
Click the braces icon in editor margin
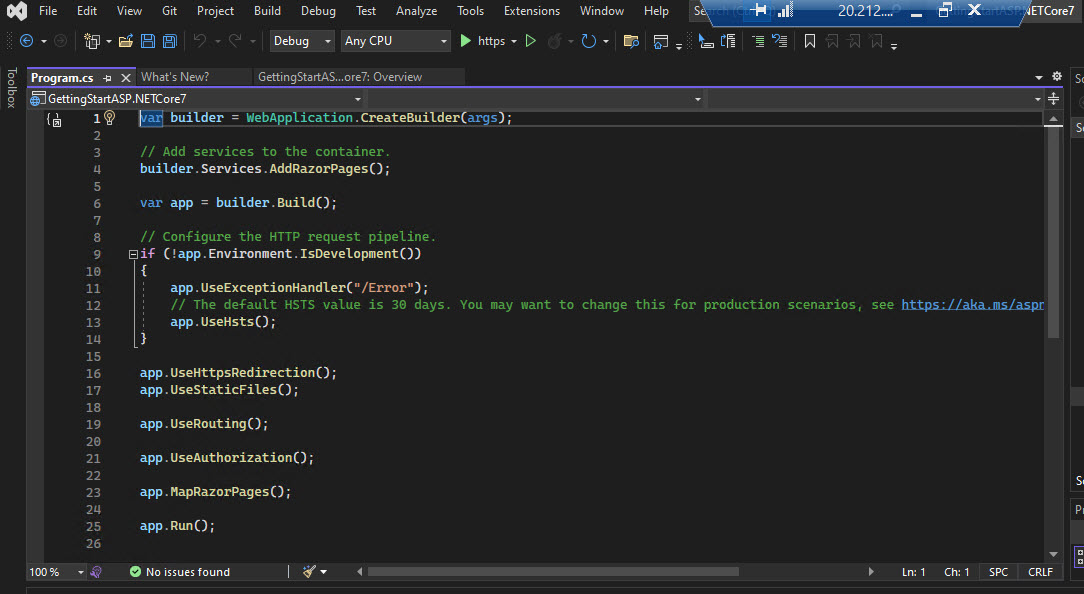click(54, 120)
